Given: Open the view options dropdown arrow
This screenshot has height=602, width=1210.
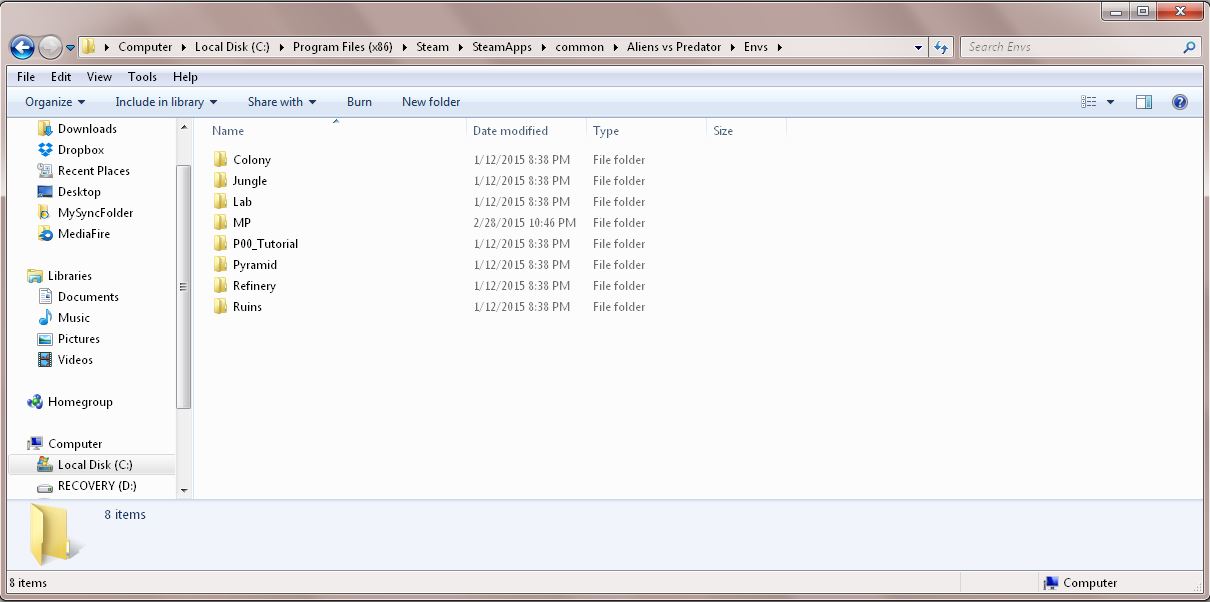Looking at the screenshot, I should 1110,102.
